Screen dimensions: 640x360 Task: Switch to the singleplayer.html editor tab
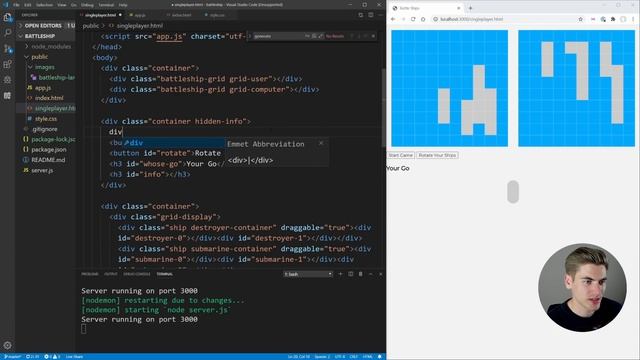(100, 15)
